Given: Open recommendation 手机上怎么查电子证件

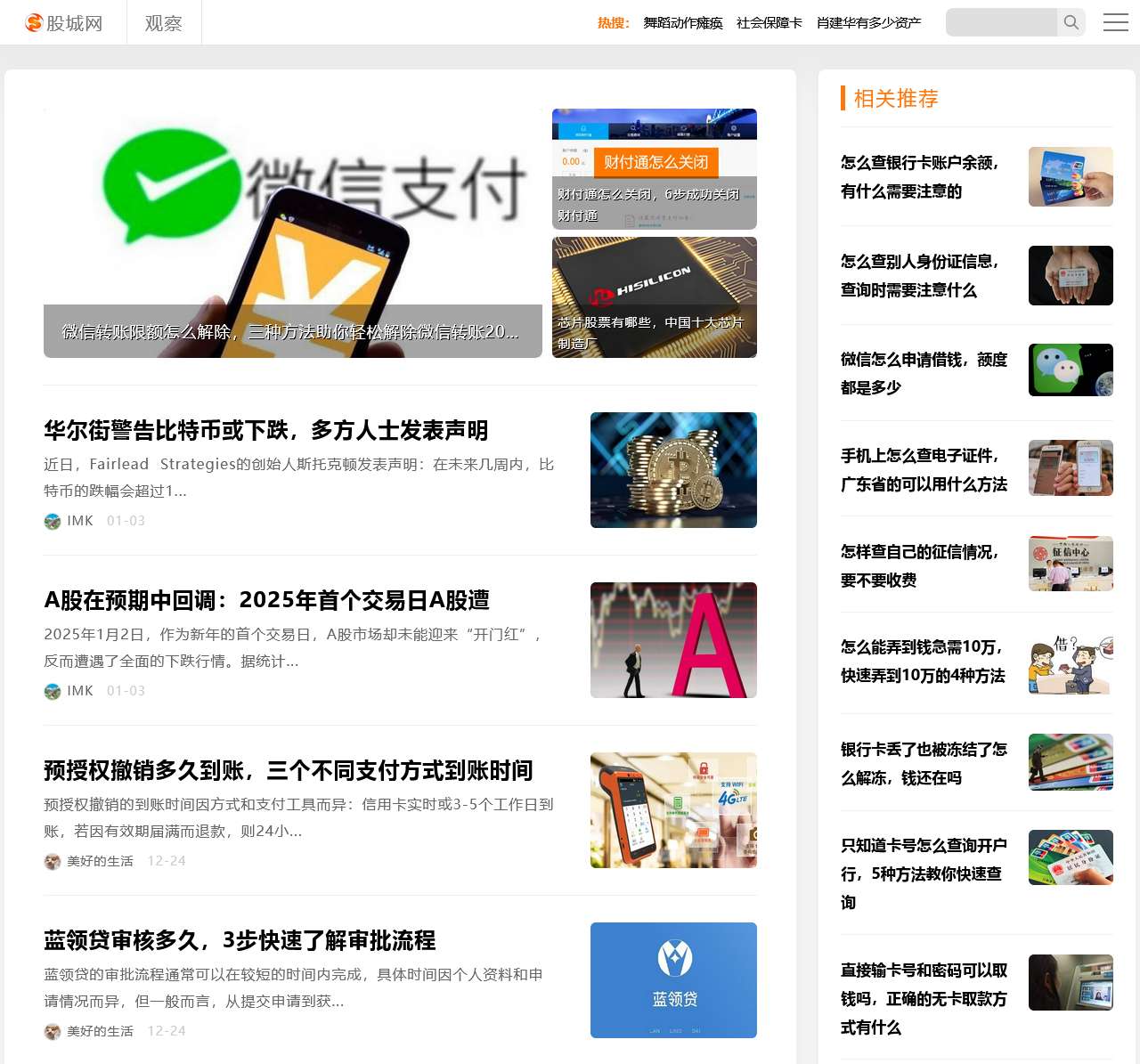Looking at the screenshot, I should pyautogui.click(x=924, y=470).
